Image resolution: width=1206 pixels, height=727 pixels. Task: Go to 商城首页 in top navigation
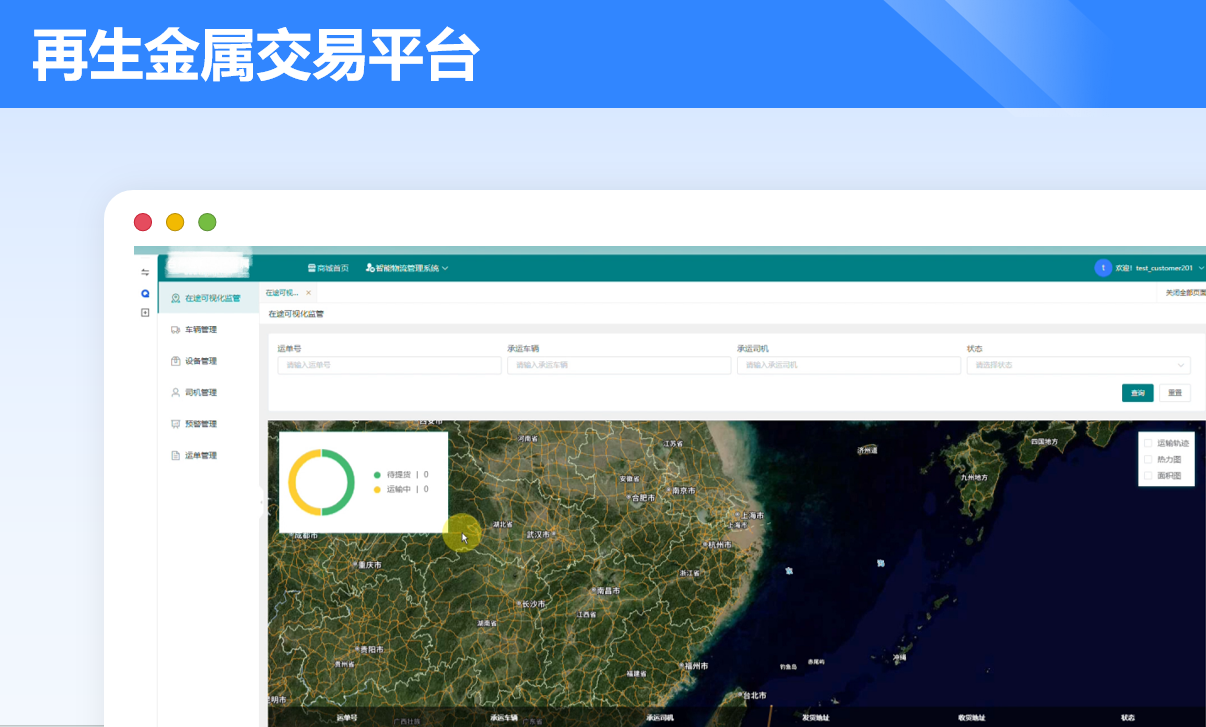click(328, 268)
